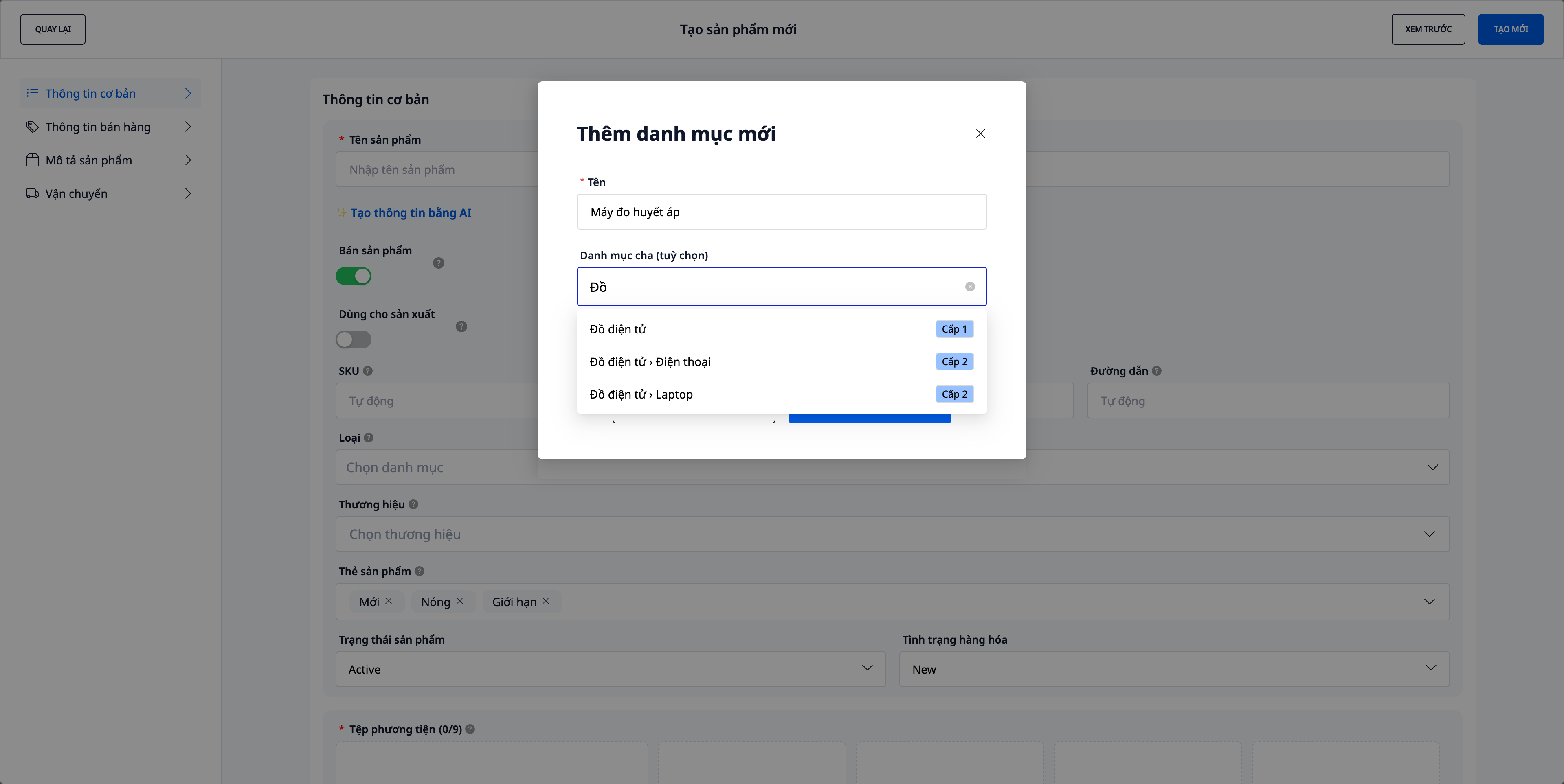Click the QUAY LẠI button
This screenshot has width=1564, height=784.
pyautogui.click(x=53, y=29)
